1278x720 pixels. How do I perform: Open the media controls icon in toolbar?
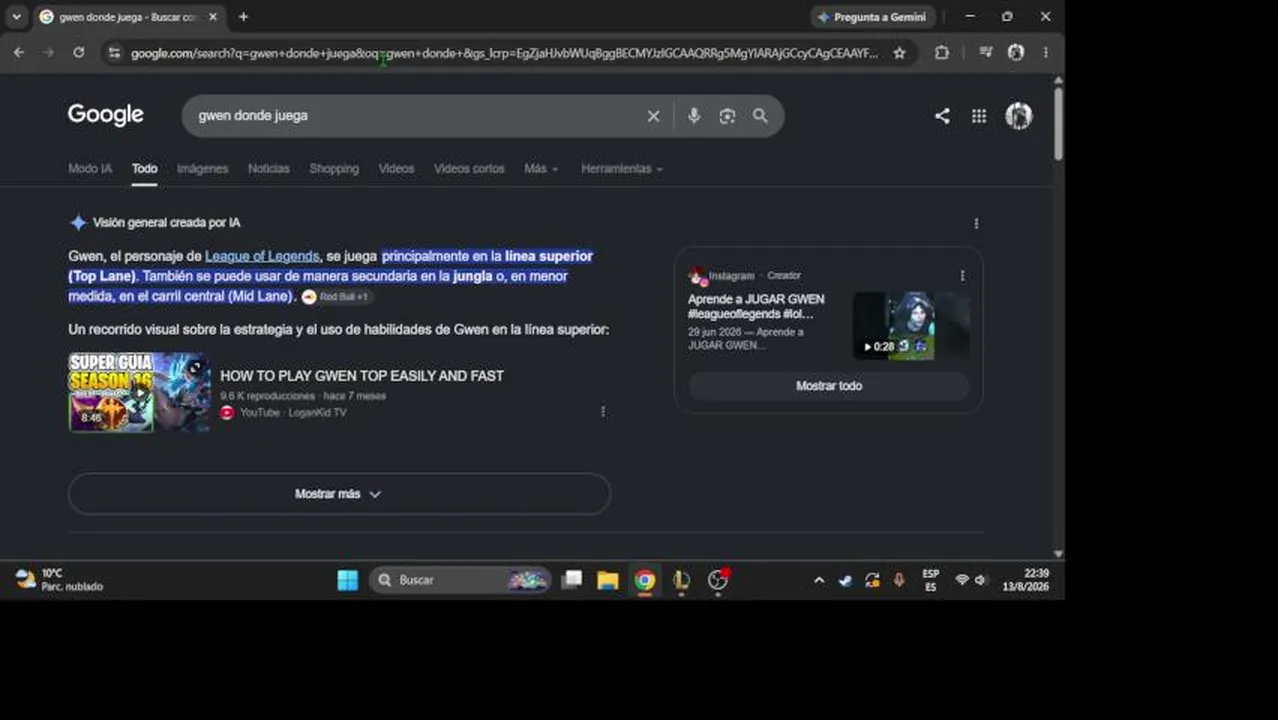coord(986,53)
